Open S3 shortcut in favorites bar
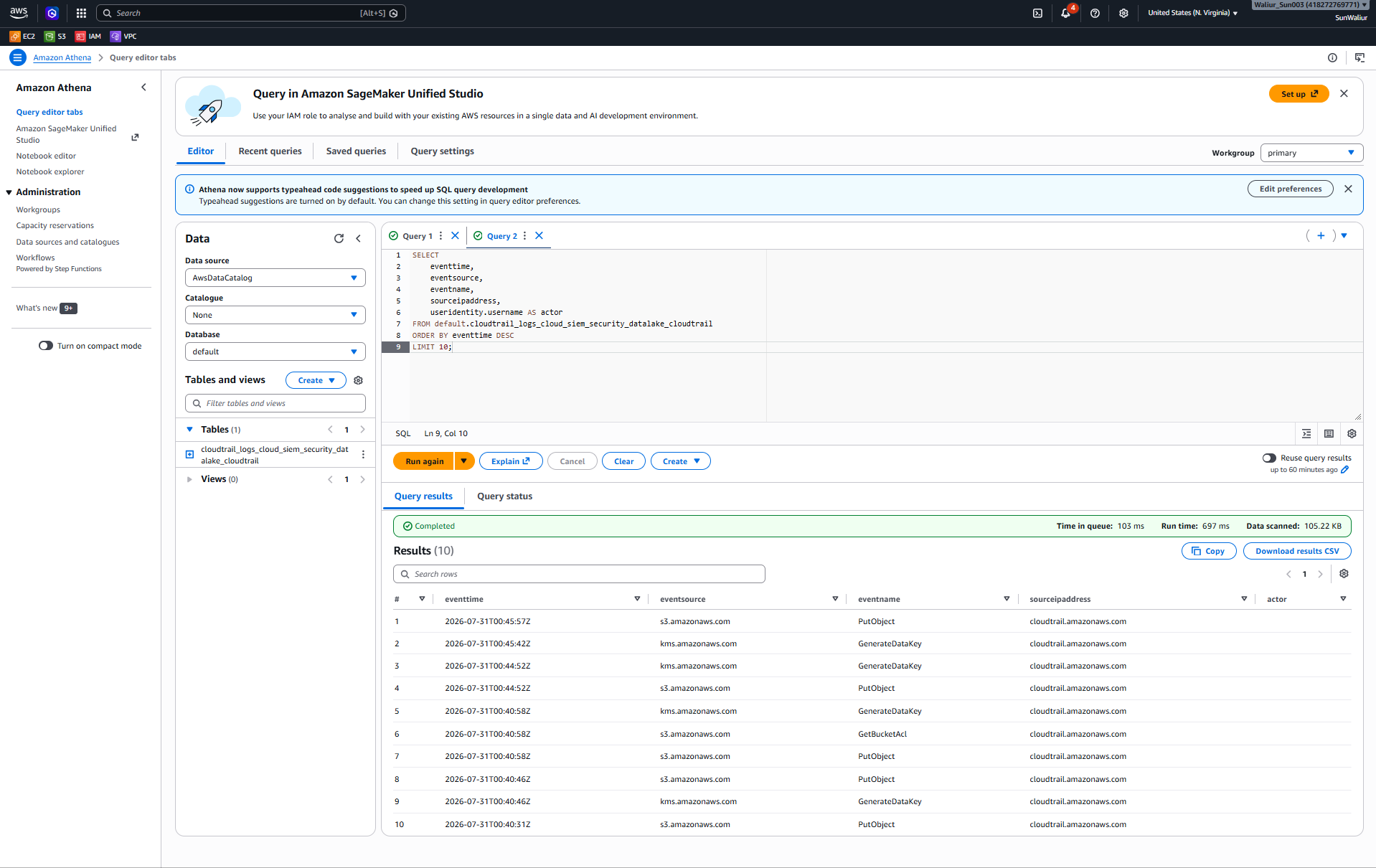1376x868 pixels. [x=55, y=36]
